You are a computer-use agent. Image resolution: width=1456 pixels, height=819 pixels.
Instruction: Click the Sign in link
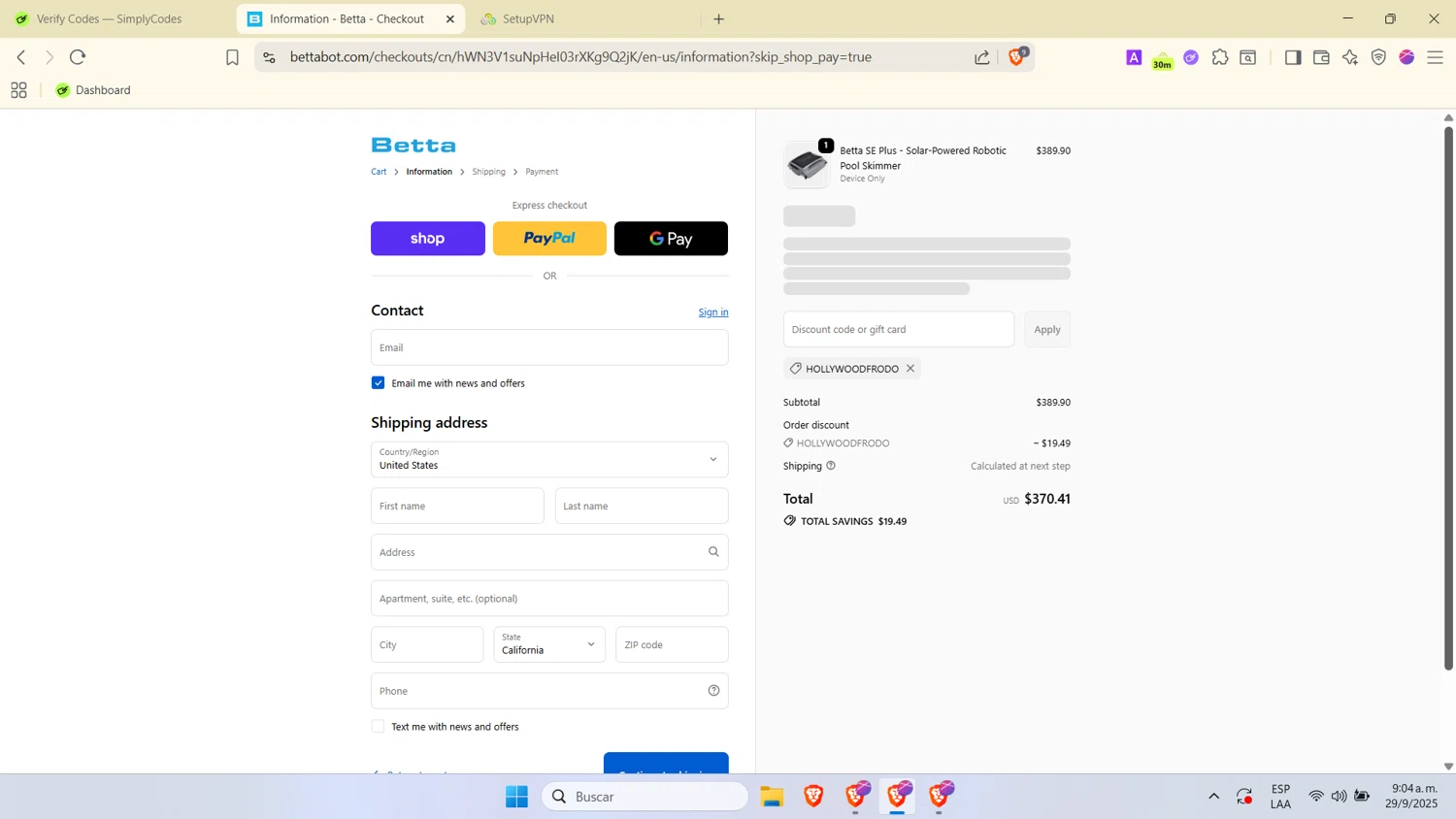[713, 312]
